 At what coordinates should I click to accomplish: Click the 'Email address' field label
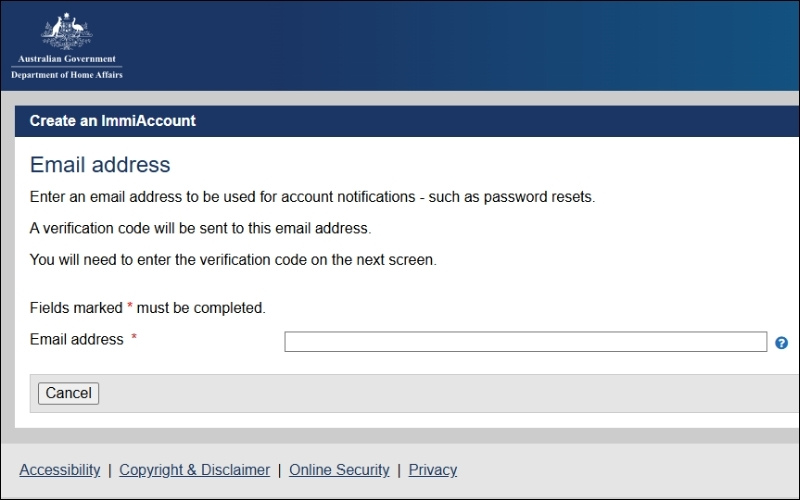[x=77, y=339]
